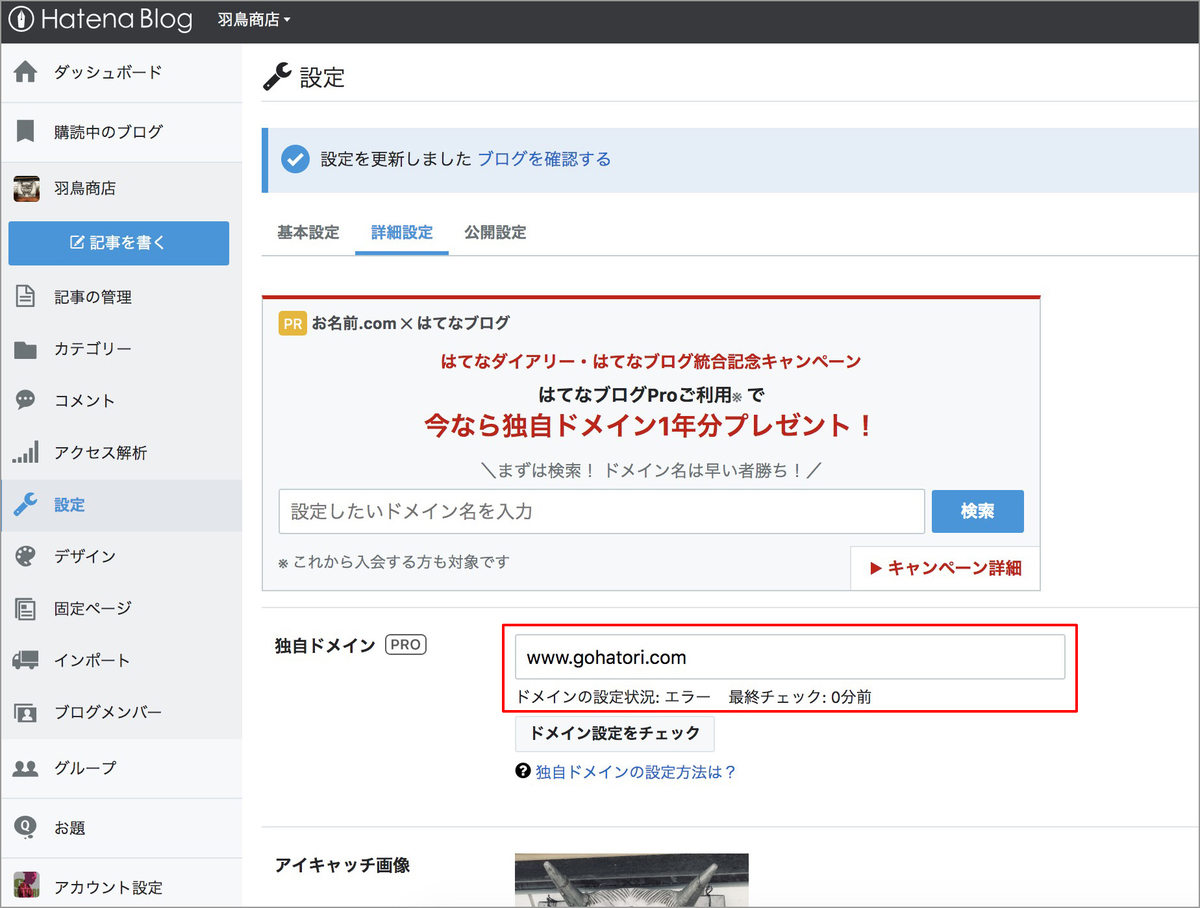The width and height of the screenshot is (1200, 908).
Task: Click the 羽鳥商店 blog thumbnail in sidebar
Action: coord(26,188)
